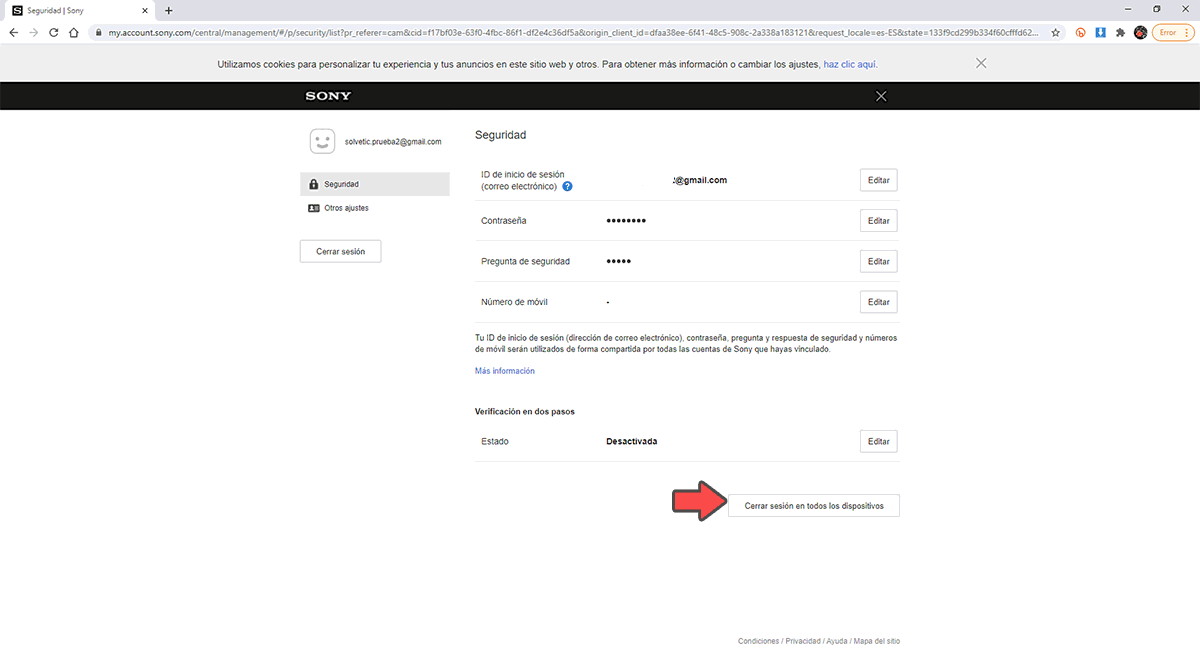Click the 'haz clic aquí' cookies link

pyautogui.click(x=850, y=64)
